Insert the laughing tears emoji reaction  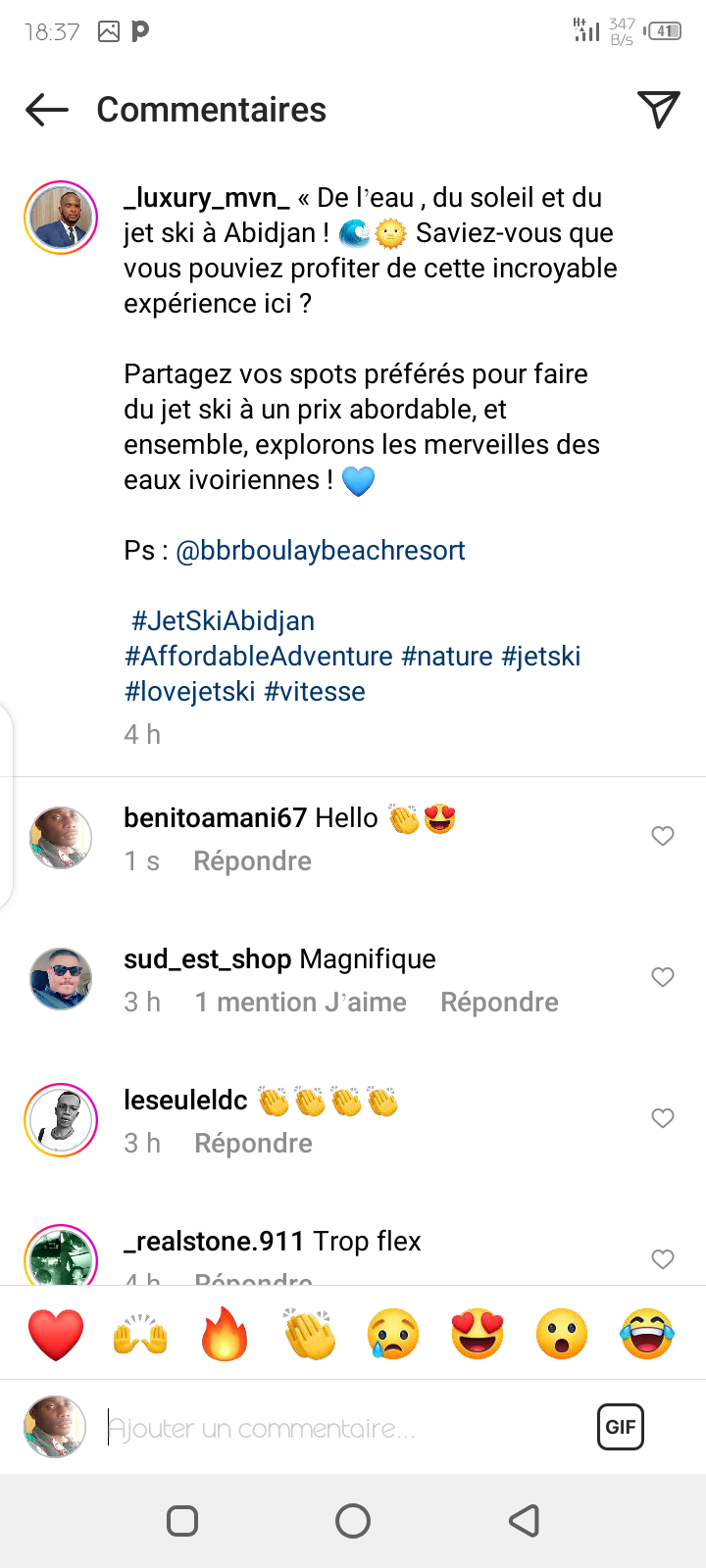tap(647, 1334)
